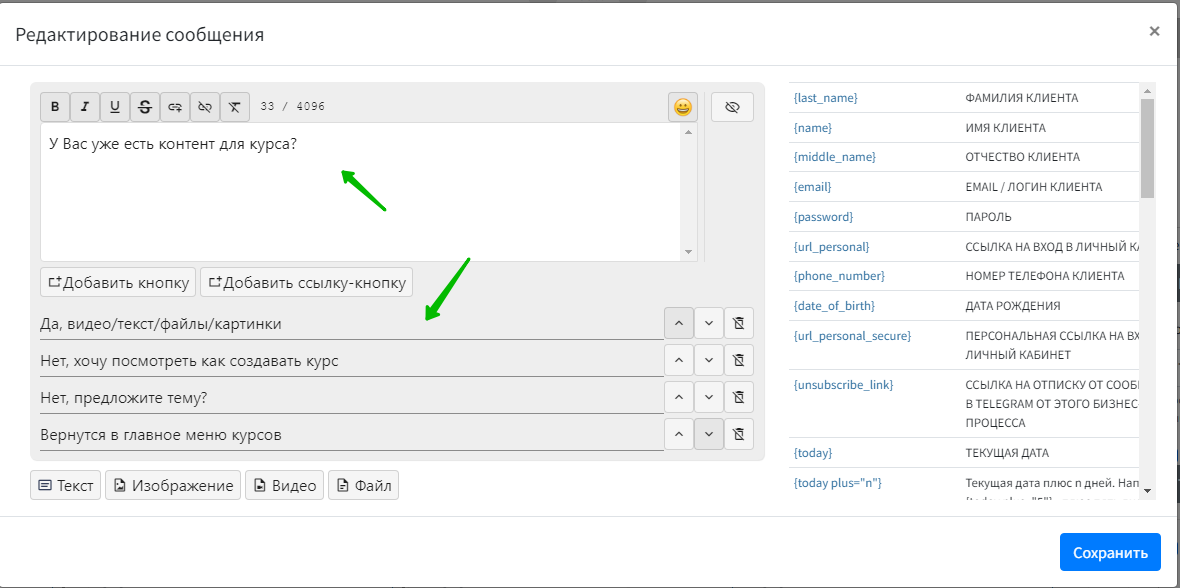Viewport: 1180px width, 588px height.
Task: Move 'Вернутся в главное меню' button up
Action: point(679,434)
